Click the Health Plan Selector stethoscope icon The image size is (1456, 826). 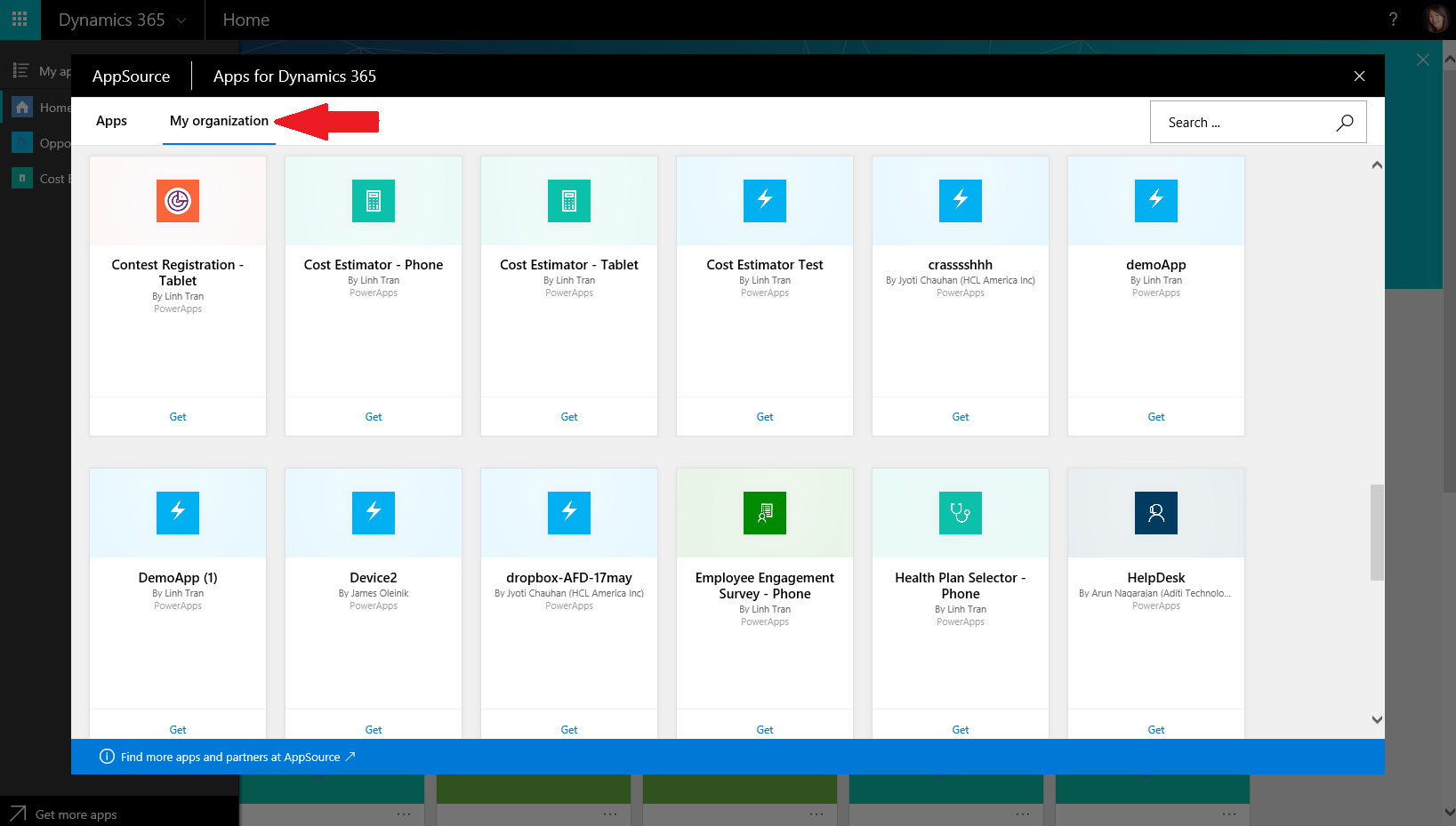[960, 513]
